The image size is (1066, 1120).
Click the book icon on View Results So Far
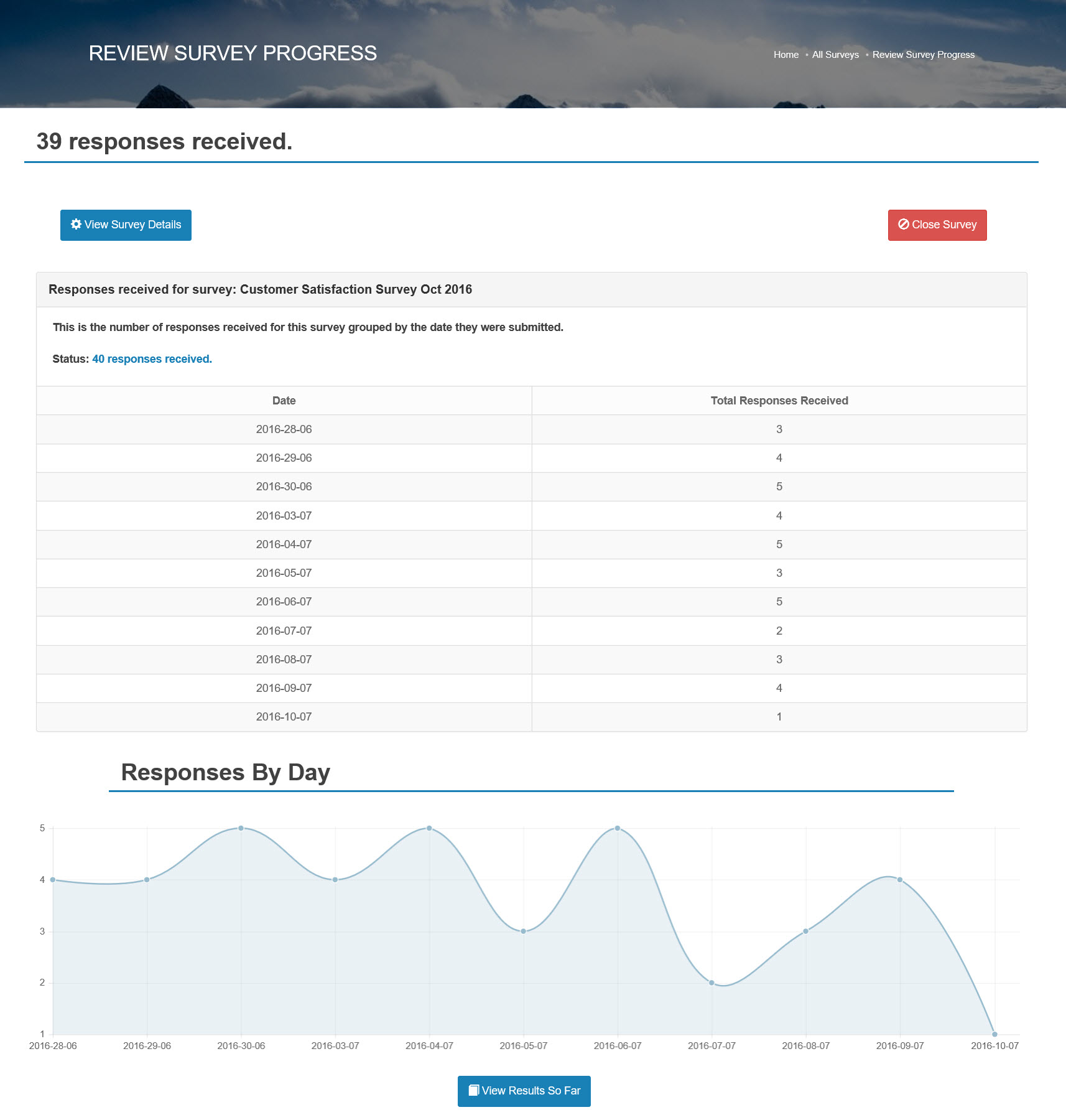pyautogui.click(x=474, y=1091)
